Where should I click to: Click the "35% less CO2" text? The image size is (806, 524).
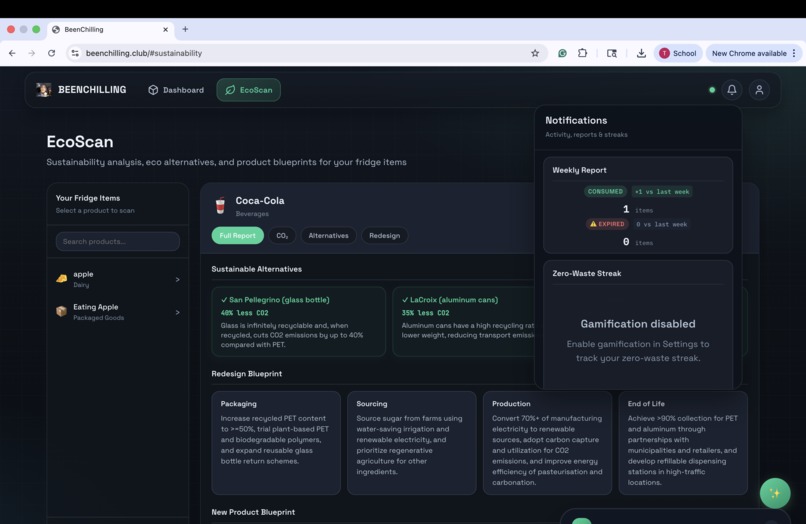coord(426,313)
